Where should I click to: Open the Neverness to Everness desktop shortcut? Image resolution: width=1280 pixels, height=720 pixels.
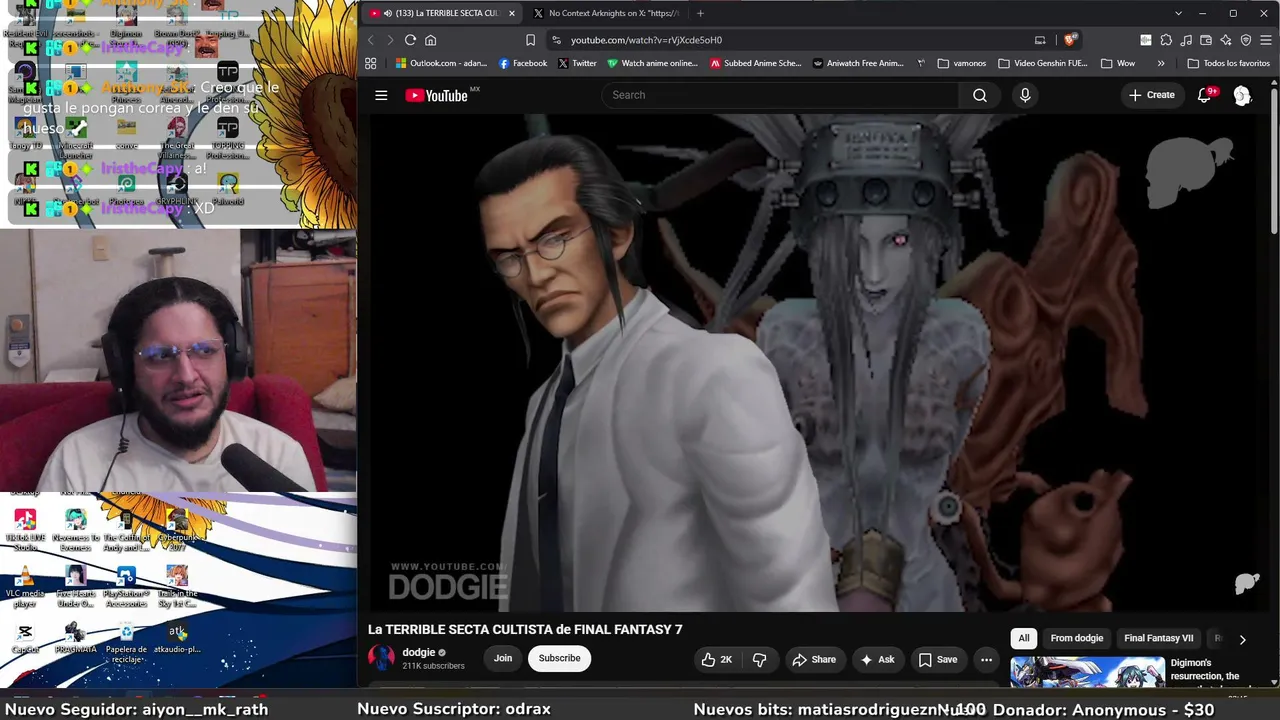pos(75,530)
